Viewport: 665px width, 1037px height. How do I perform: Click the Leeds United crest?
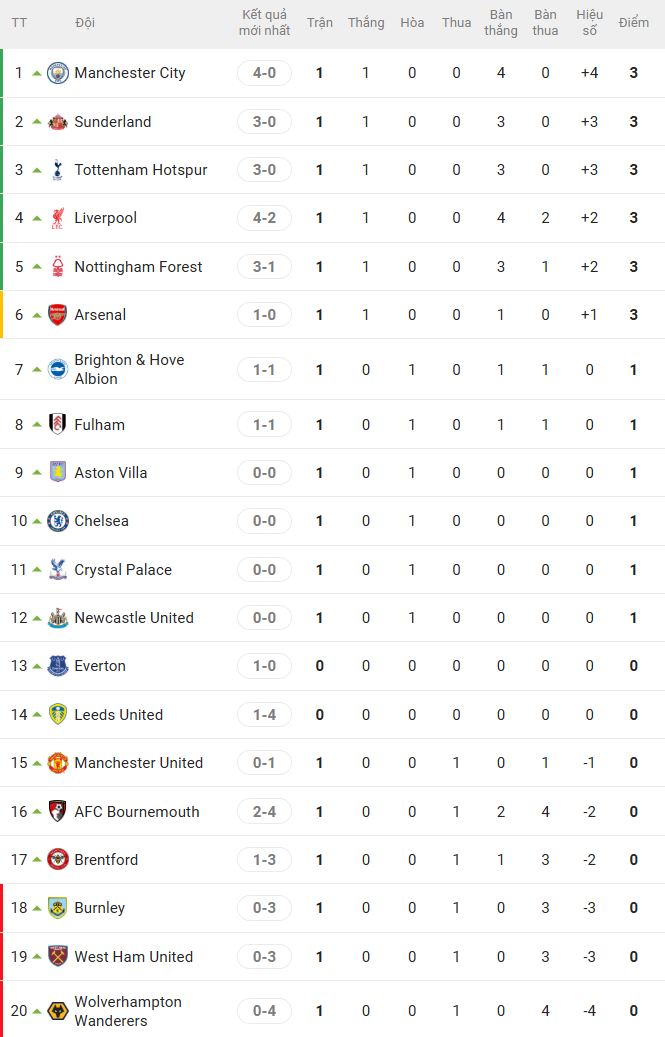(x=58, y=715)
